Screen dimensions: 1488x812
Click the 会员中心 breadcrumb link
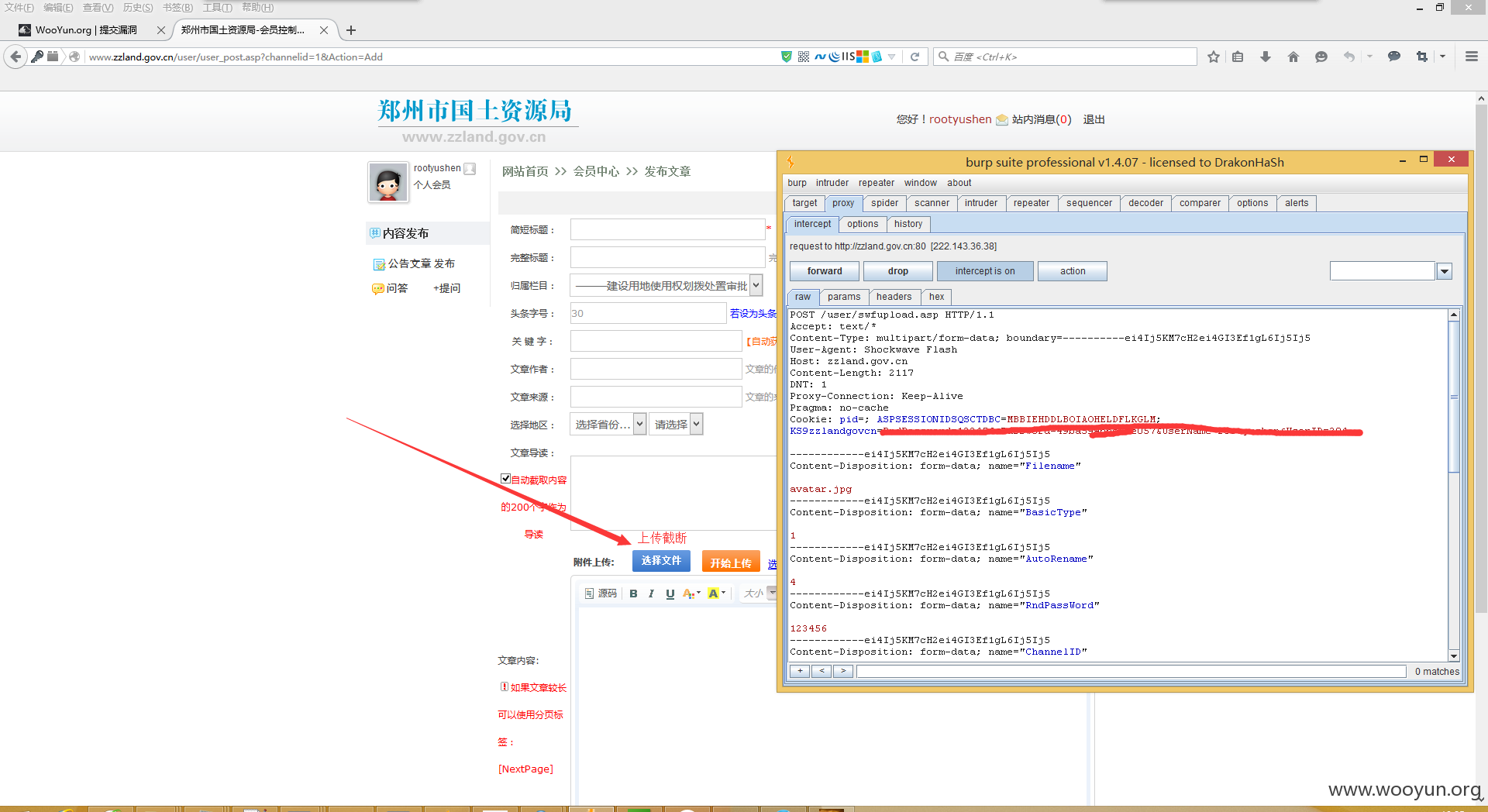pyautogui.click(x=596, y=171)
